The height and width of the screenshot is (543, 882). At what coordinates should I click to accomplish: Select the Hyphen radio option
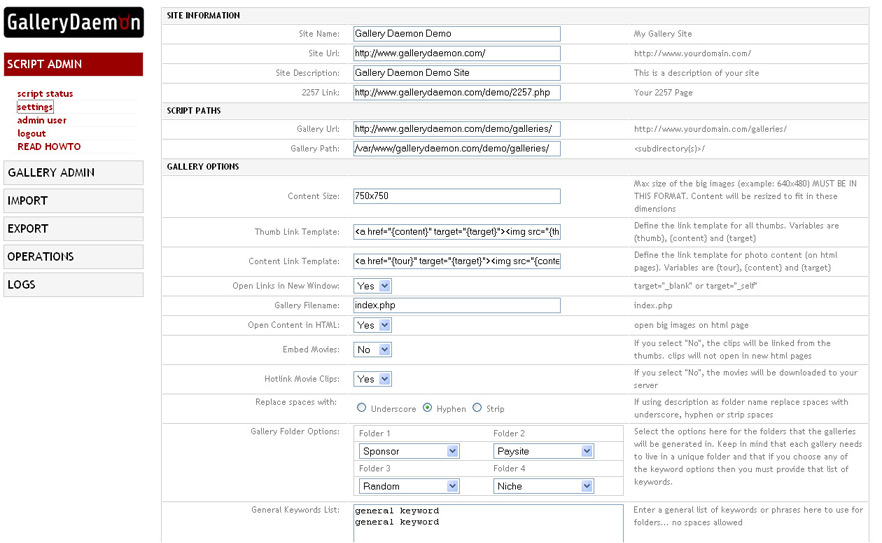428,408
